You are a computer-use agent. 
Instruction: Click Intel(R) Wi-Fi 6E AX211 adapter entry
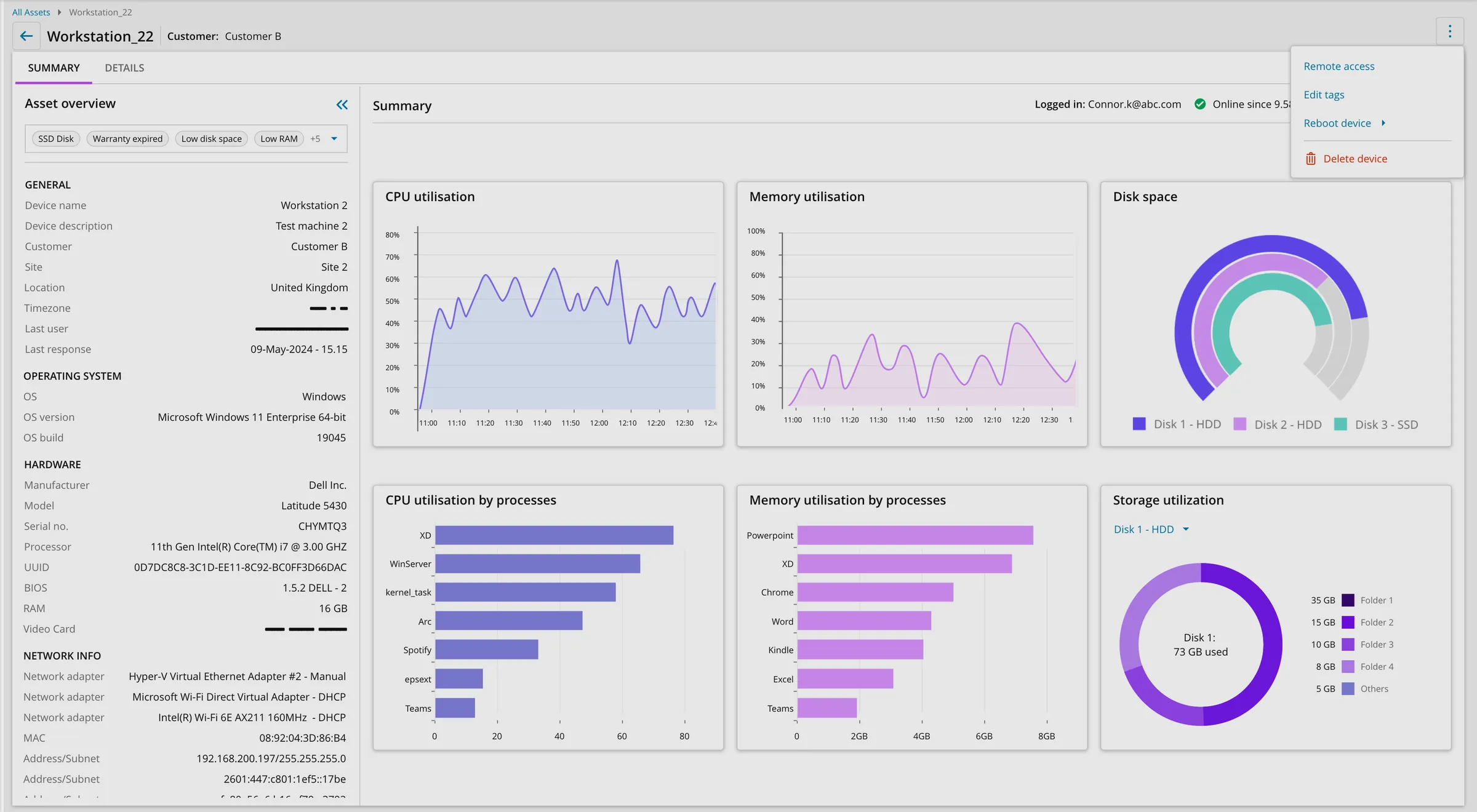click(x=252, y=717)
